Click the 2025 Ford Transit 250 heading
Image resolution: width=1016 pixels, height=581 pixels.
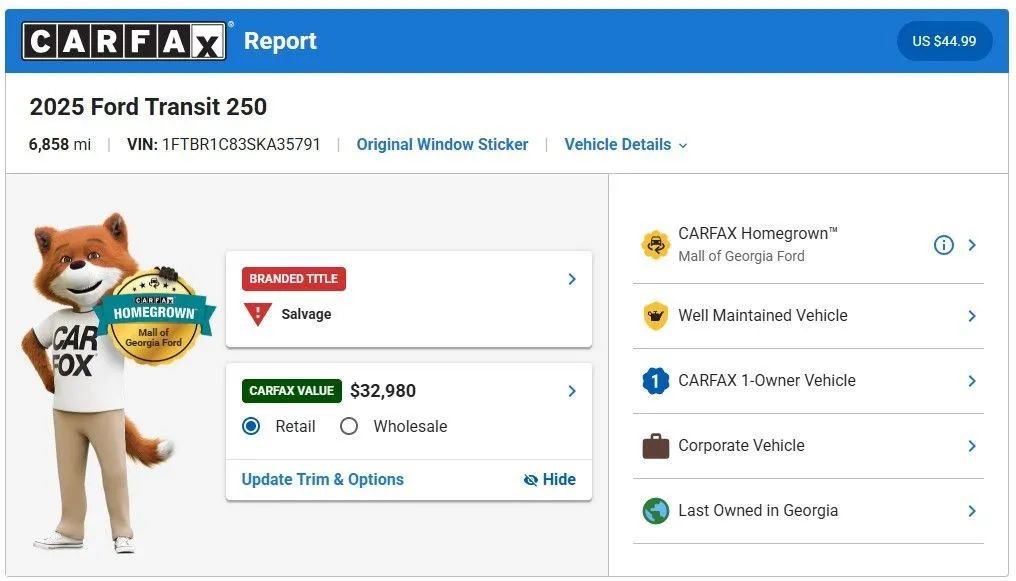click(148, 107)
